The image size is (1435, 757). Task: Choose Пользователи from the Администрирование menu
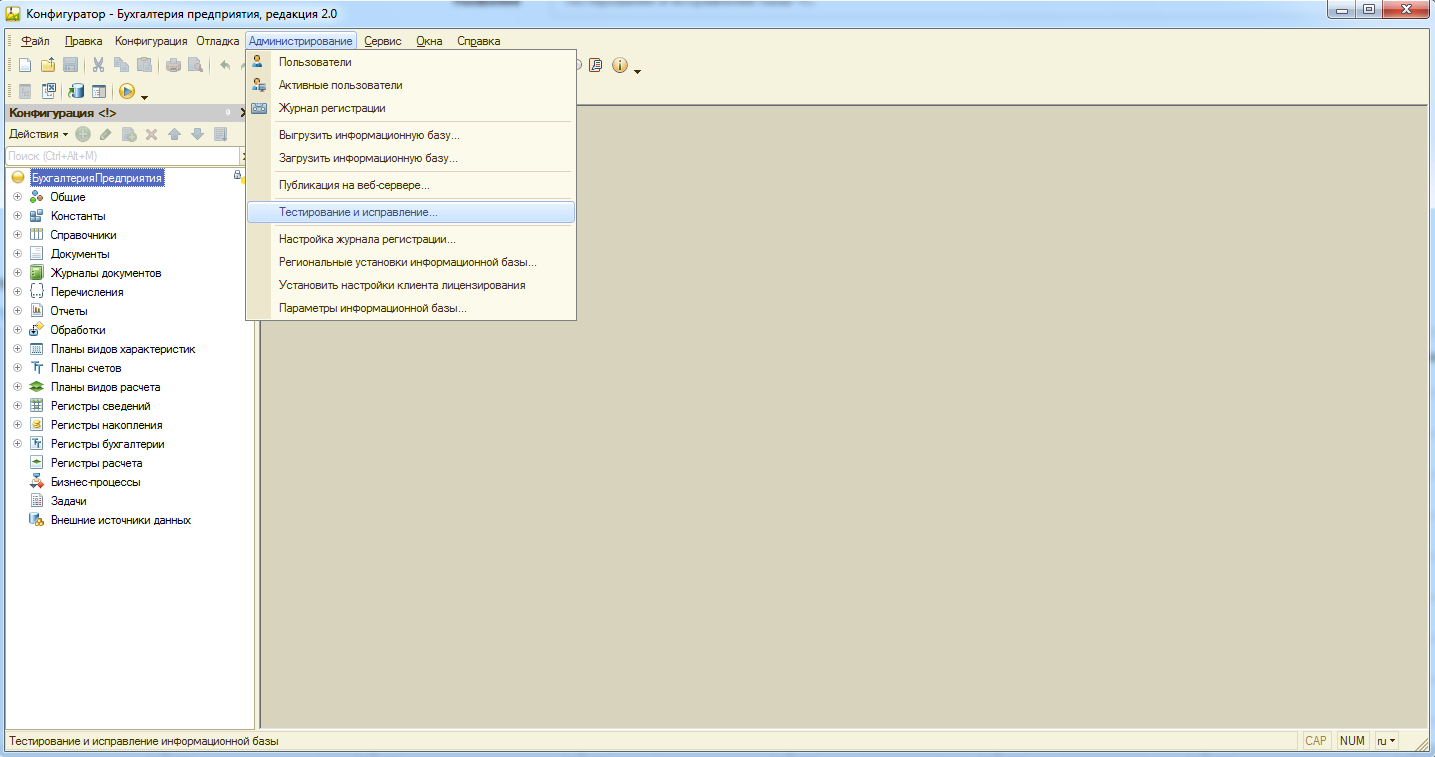coord(411,62)
